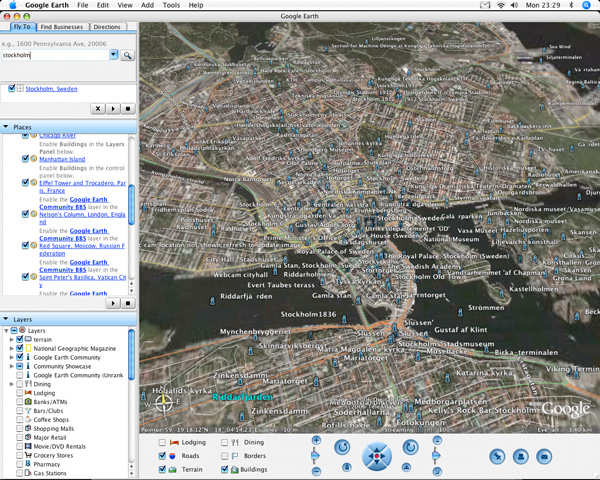This screenshot has height=480, width=600.
Task: Open Stockholm, Sweden result link
Action: point(51,89)
